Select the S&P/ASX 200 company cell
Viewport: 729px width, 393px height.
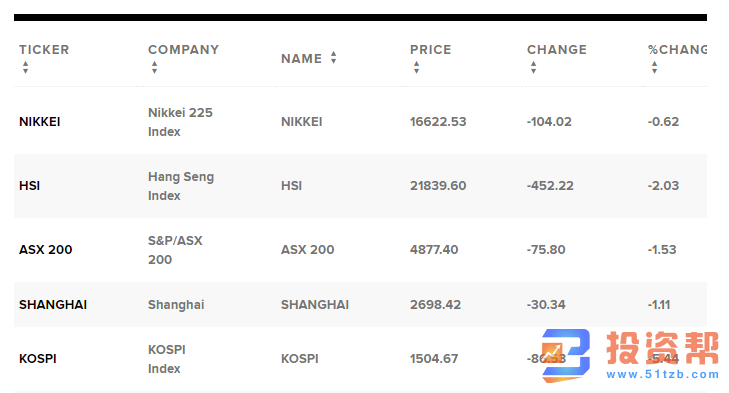(175, 250)
